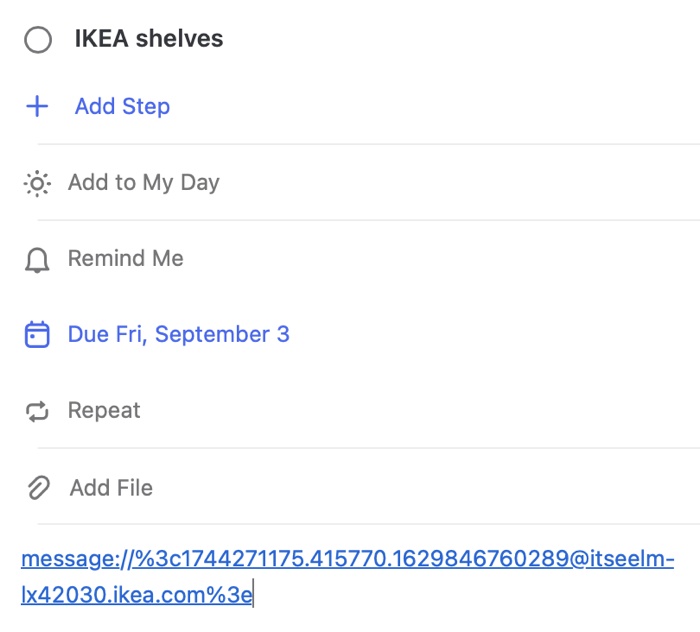Open the Remind Me options
This screenshot has height=632, width=700.
[125, 259]
